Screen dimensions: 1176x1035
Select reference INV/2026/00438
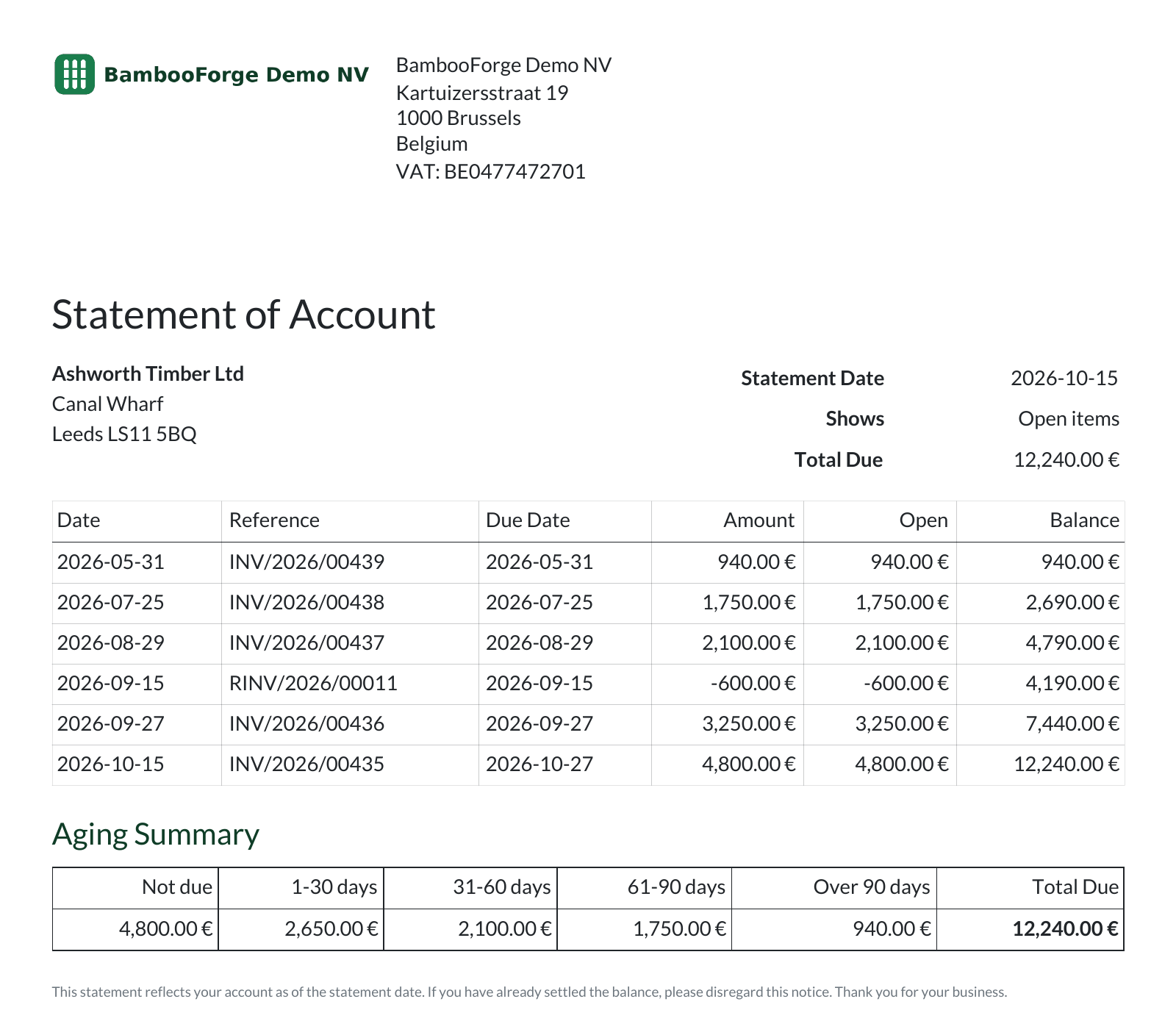pos(306,602)
